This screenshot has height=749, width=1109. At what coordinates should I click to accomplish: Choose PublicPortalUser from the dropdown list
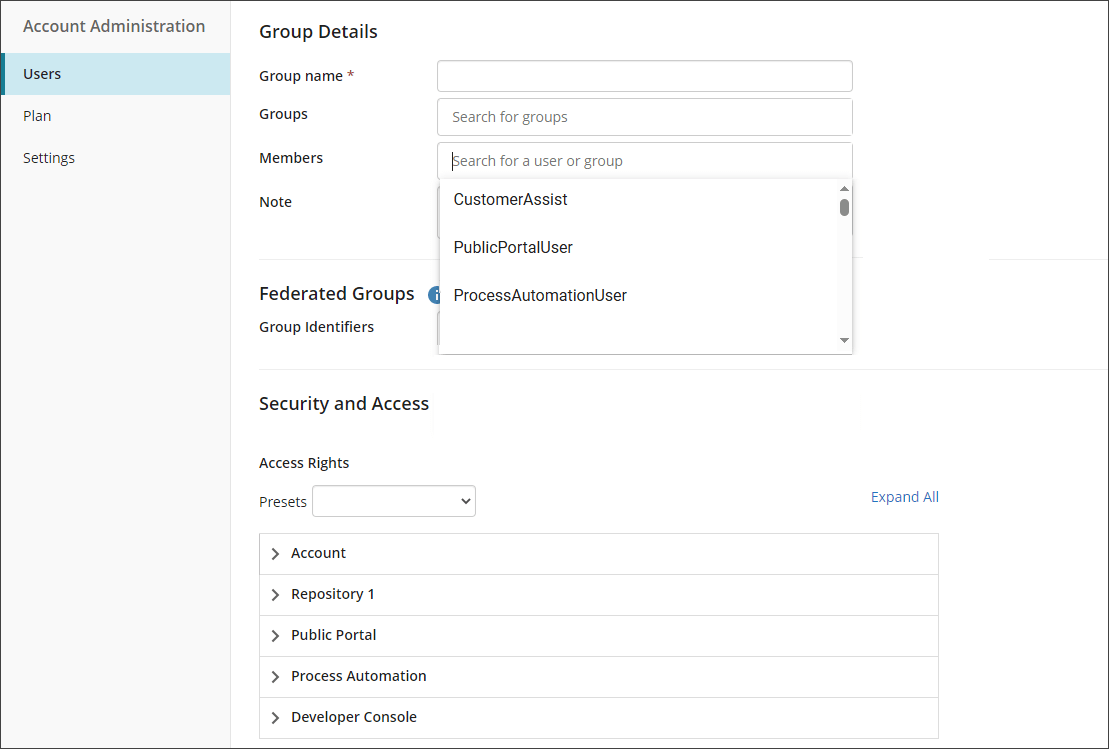tap(513, 248)
